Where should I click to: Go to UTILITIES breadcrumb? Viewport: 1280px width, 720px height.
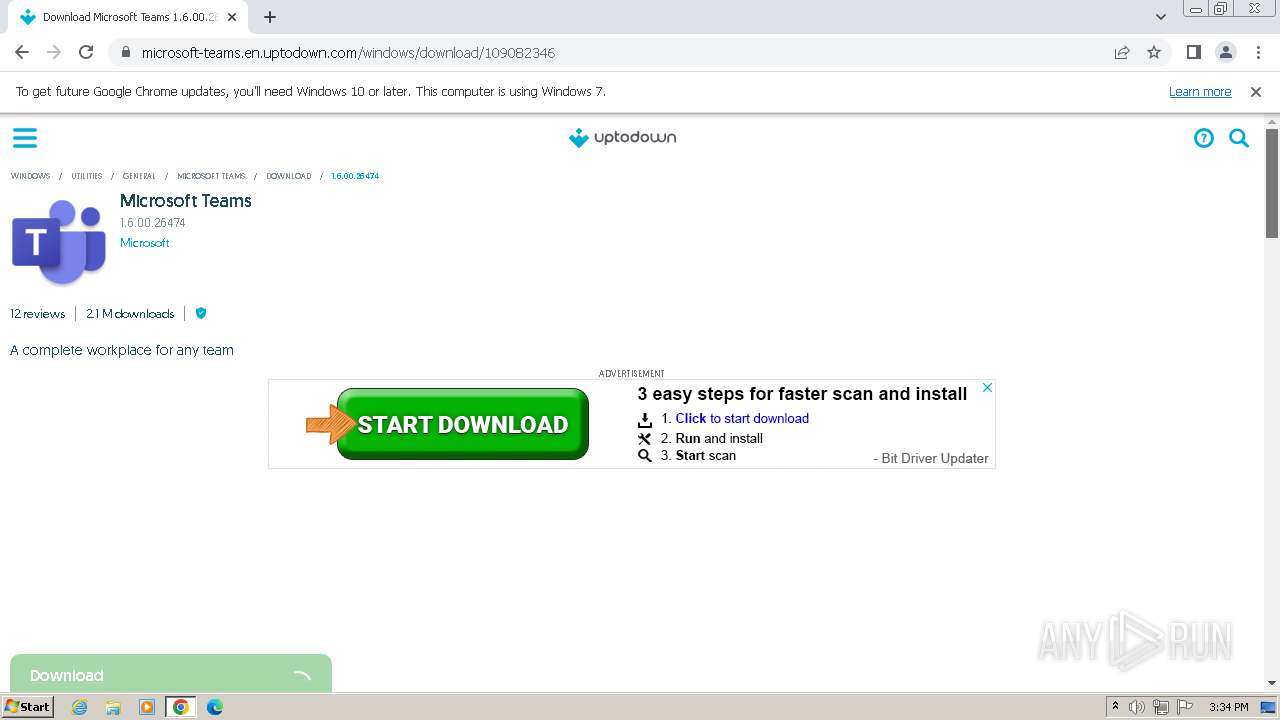87,176
